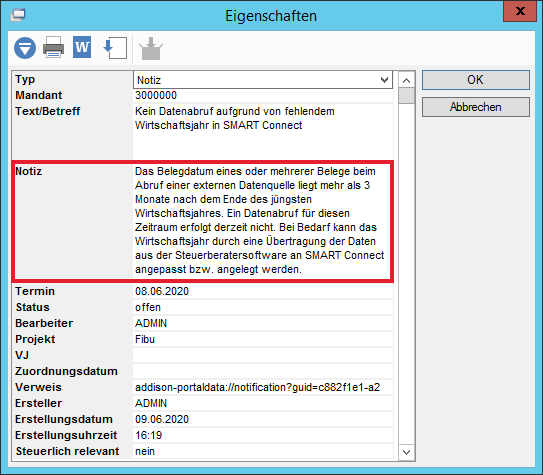Click the Bearbeiter value ADMIN
Image resolution: width=543 pixels, height=475 pixels.
(151, 323)
